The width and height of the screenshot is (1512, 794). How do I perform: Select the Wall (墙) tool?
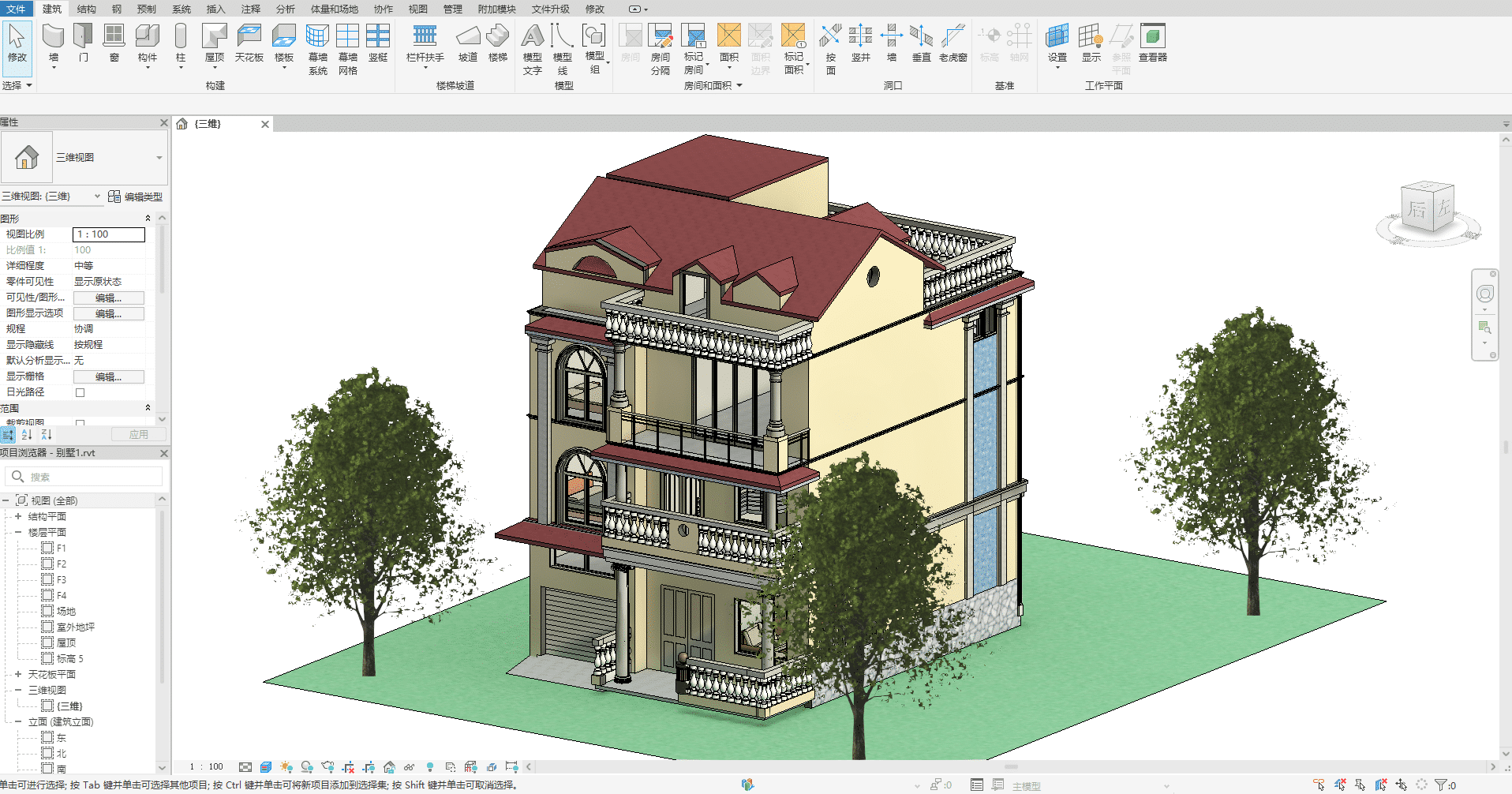(x=53, y=43)
